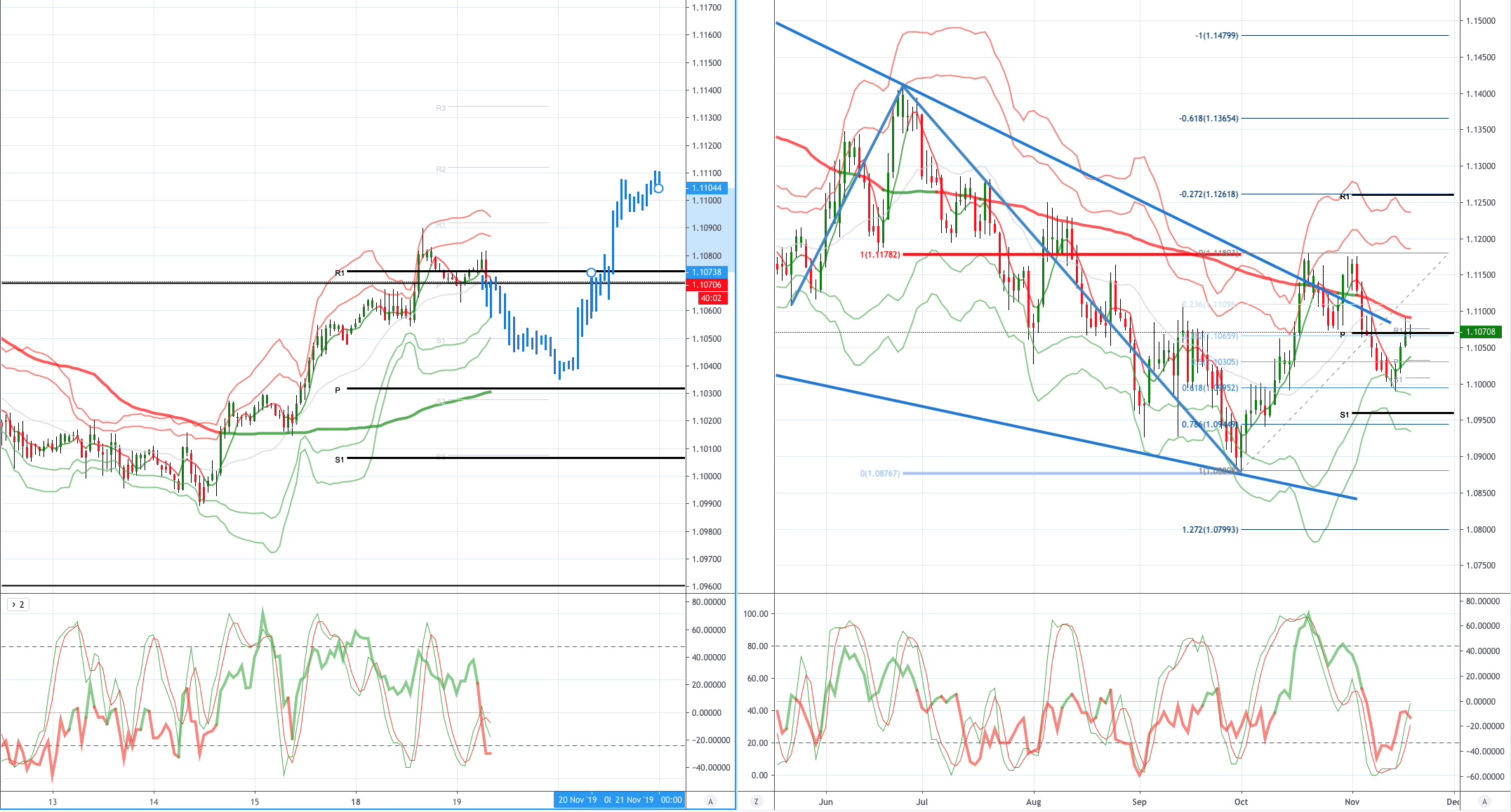Click the 20 Nov '19 date range label

coord(578,800)
